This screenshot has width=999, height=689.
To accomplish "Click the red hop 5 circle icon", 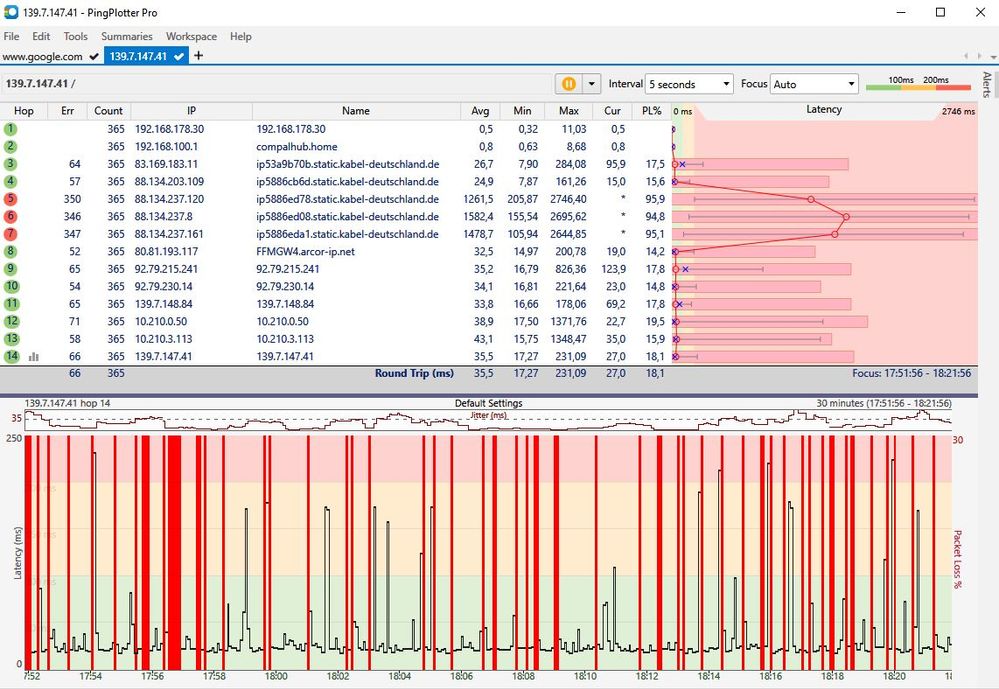I will (10, 199).
